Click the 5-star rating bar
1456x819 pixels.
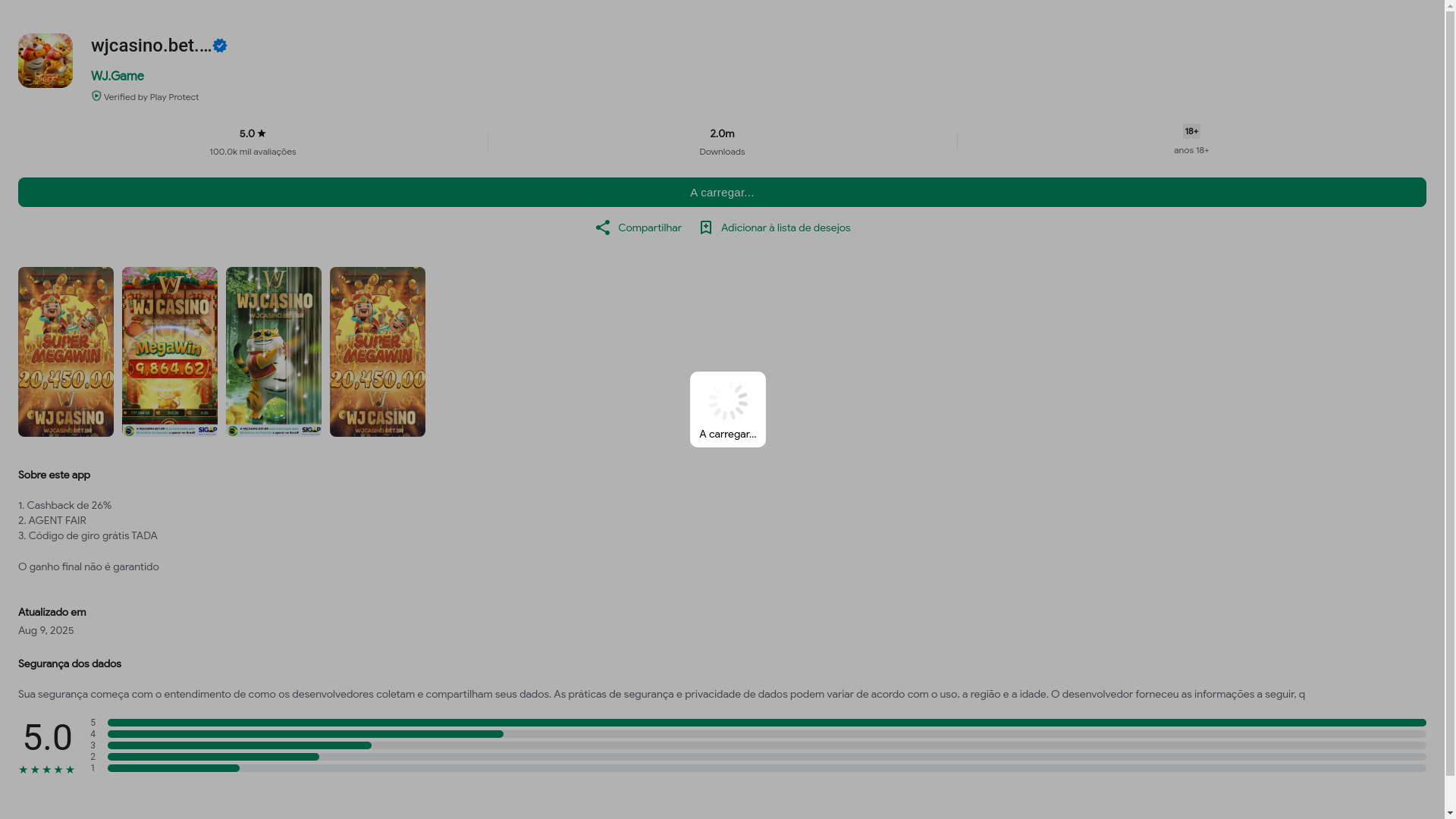coord(767,723)
